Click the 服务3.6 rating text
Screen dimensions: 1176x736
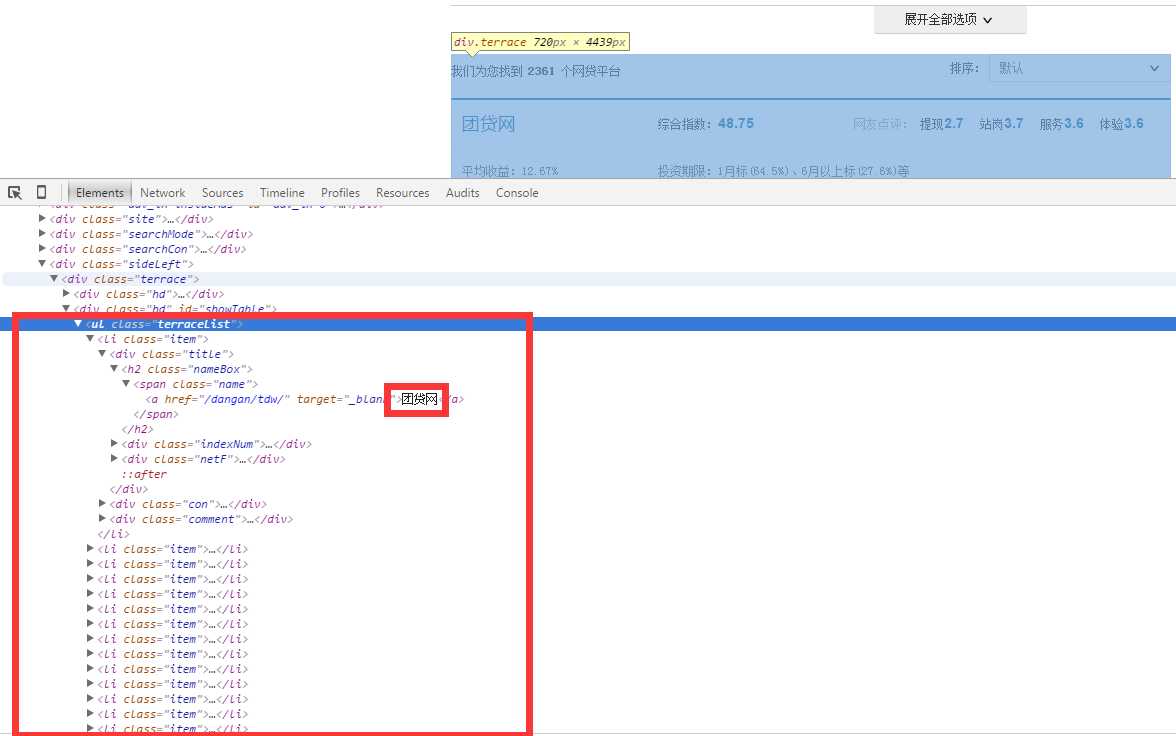pyautogui.click(x=1061, y=124)
